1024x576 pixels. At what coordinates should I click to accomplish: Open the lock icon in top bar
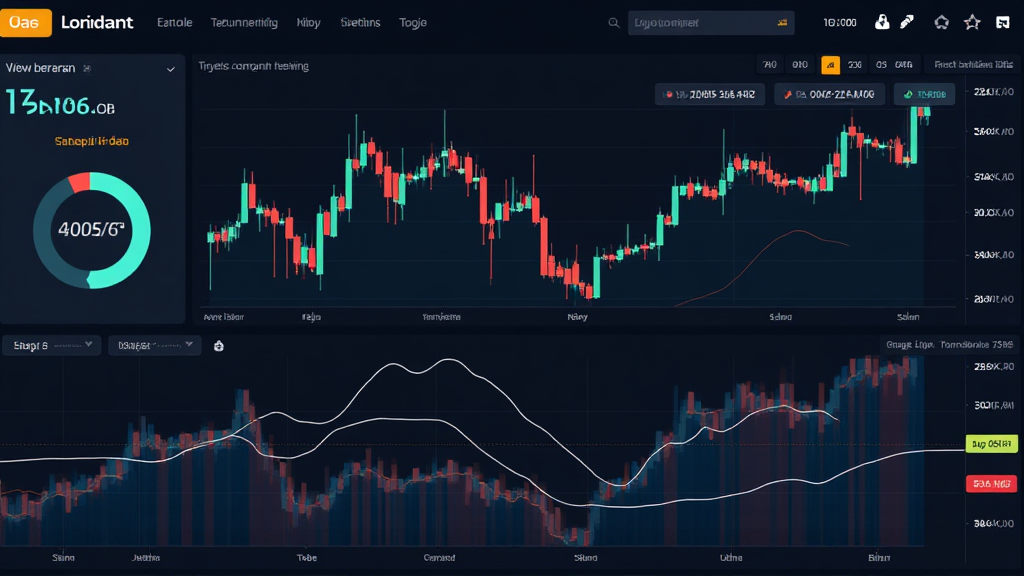pos(882,22)
